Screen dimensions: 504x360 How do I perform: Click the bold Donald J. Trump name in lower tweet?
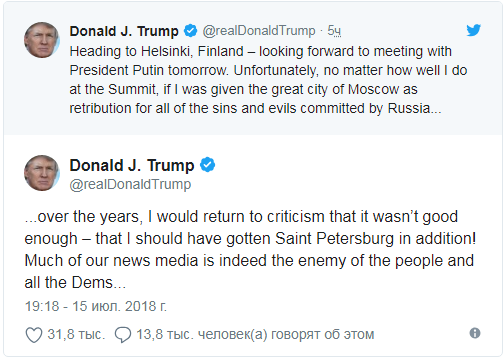pos(132,165)
